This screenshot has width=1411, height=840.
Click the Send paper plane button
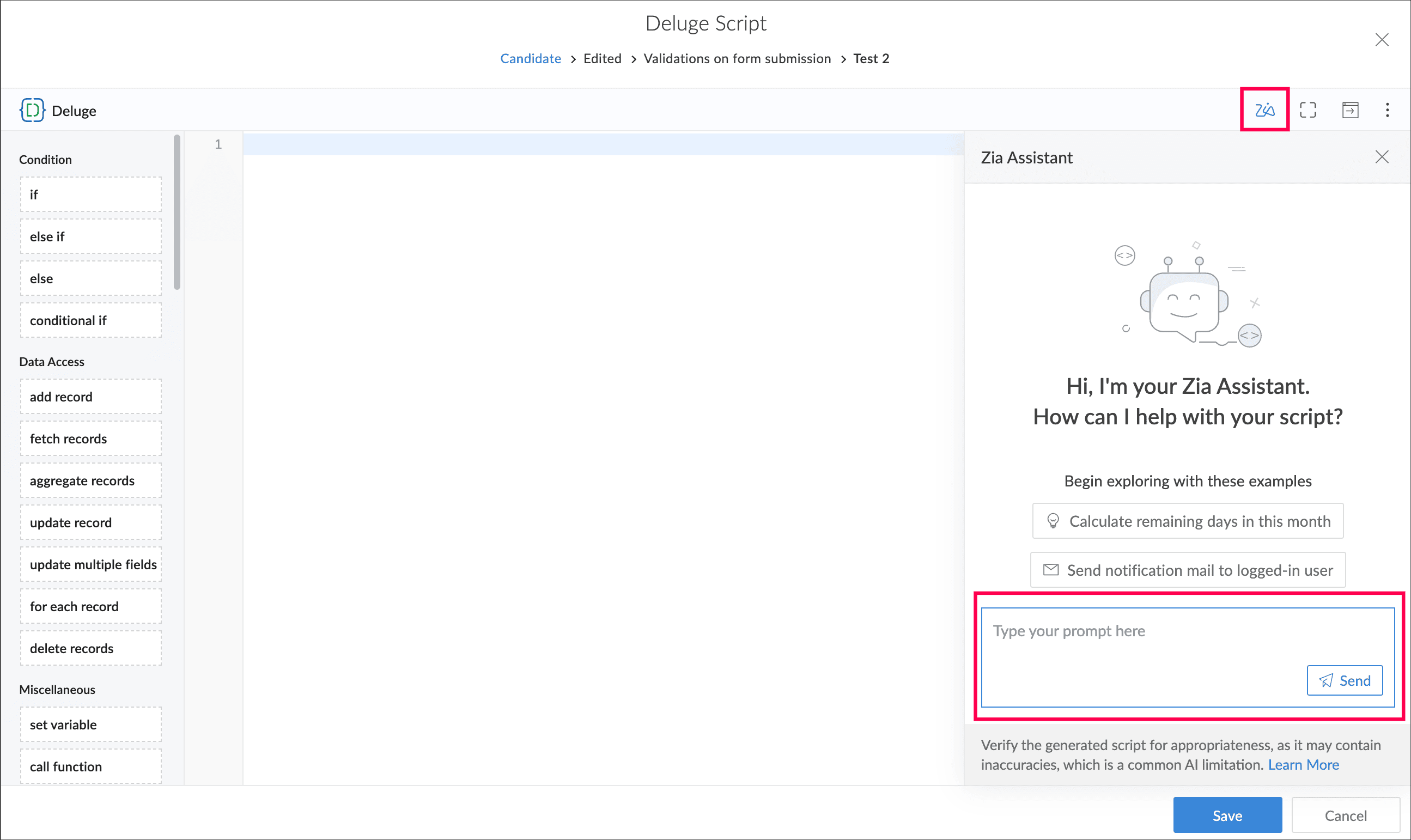coord(1344,680)
